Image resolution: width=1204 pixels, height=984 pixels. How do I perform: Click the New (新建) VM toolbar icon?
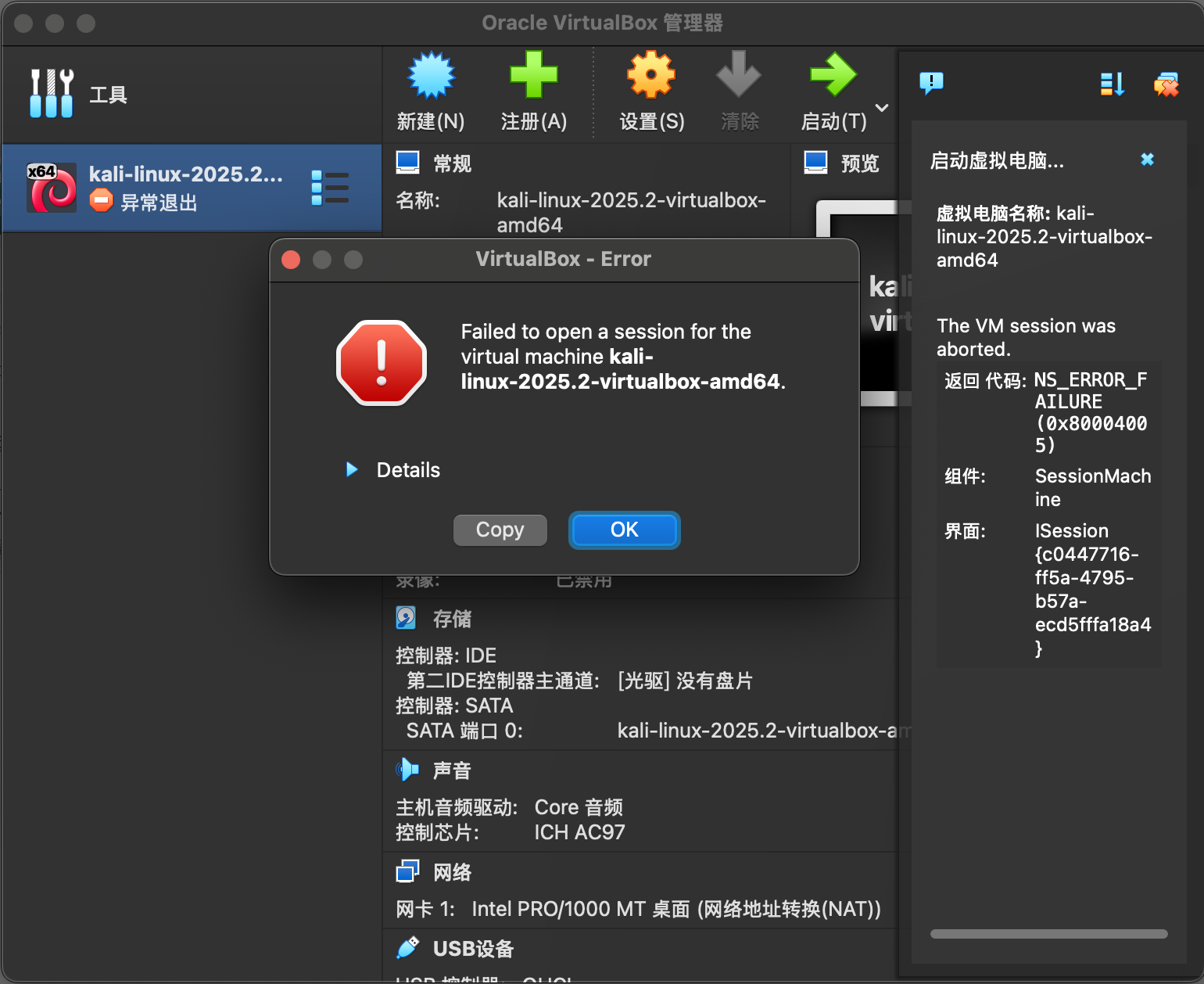tap(431, 76)
